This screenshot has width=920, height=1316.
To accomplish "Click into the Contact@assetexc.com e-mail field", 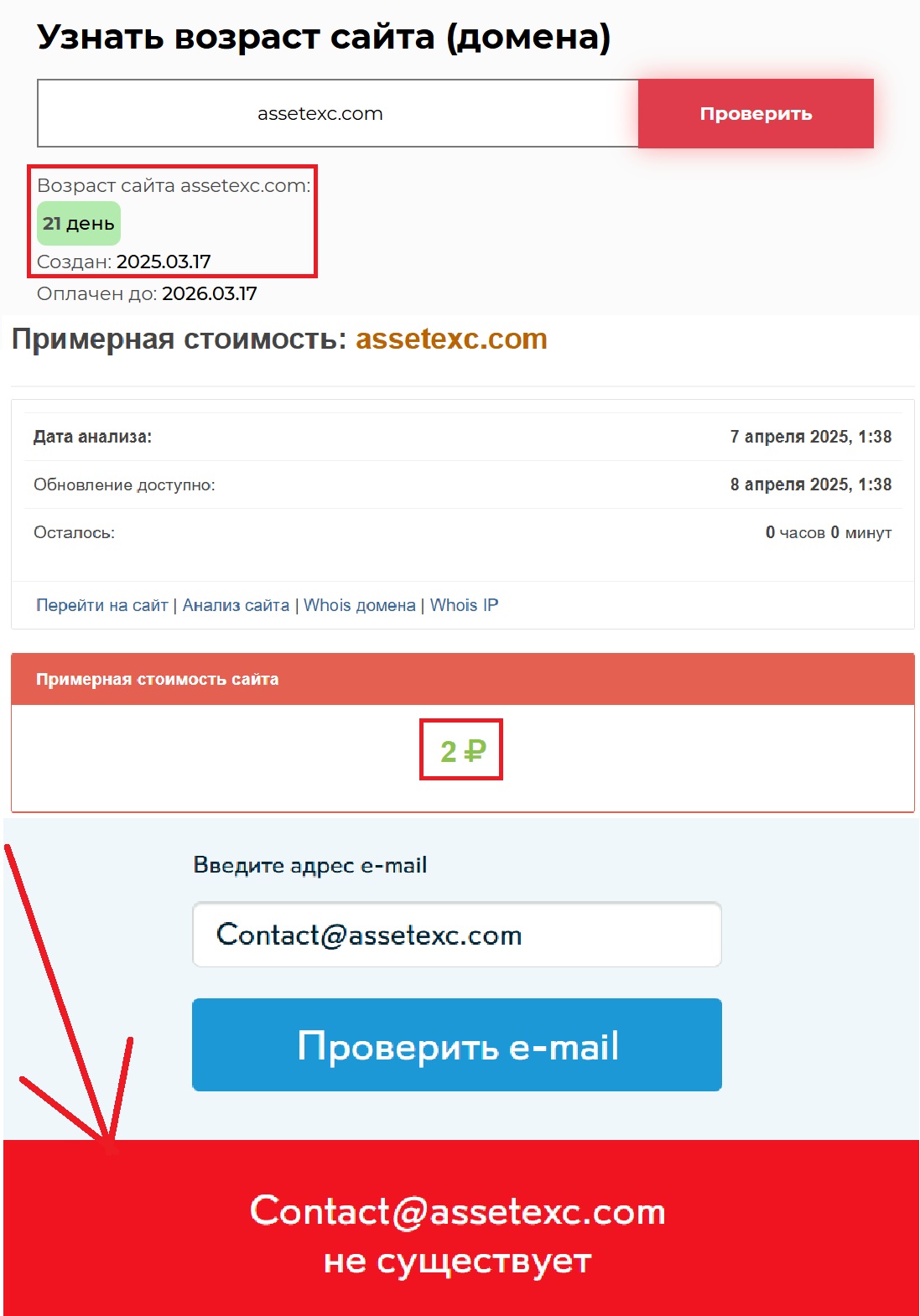I will (x=456, y=935).
